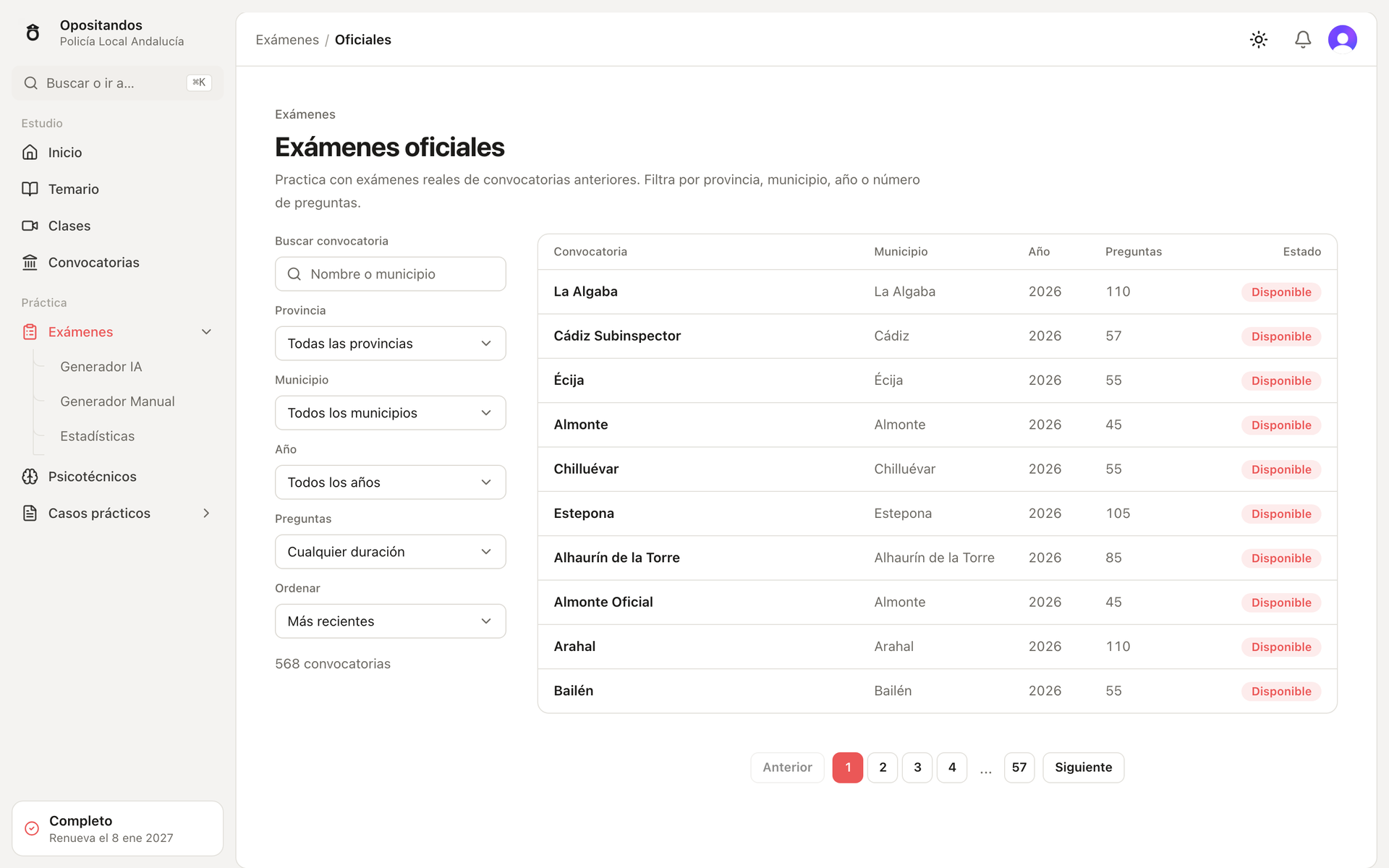This screenshot has width=1389, height=868.
Task: Open the Todos los municipios dropdown
Action: 391,413
